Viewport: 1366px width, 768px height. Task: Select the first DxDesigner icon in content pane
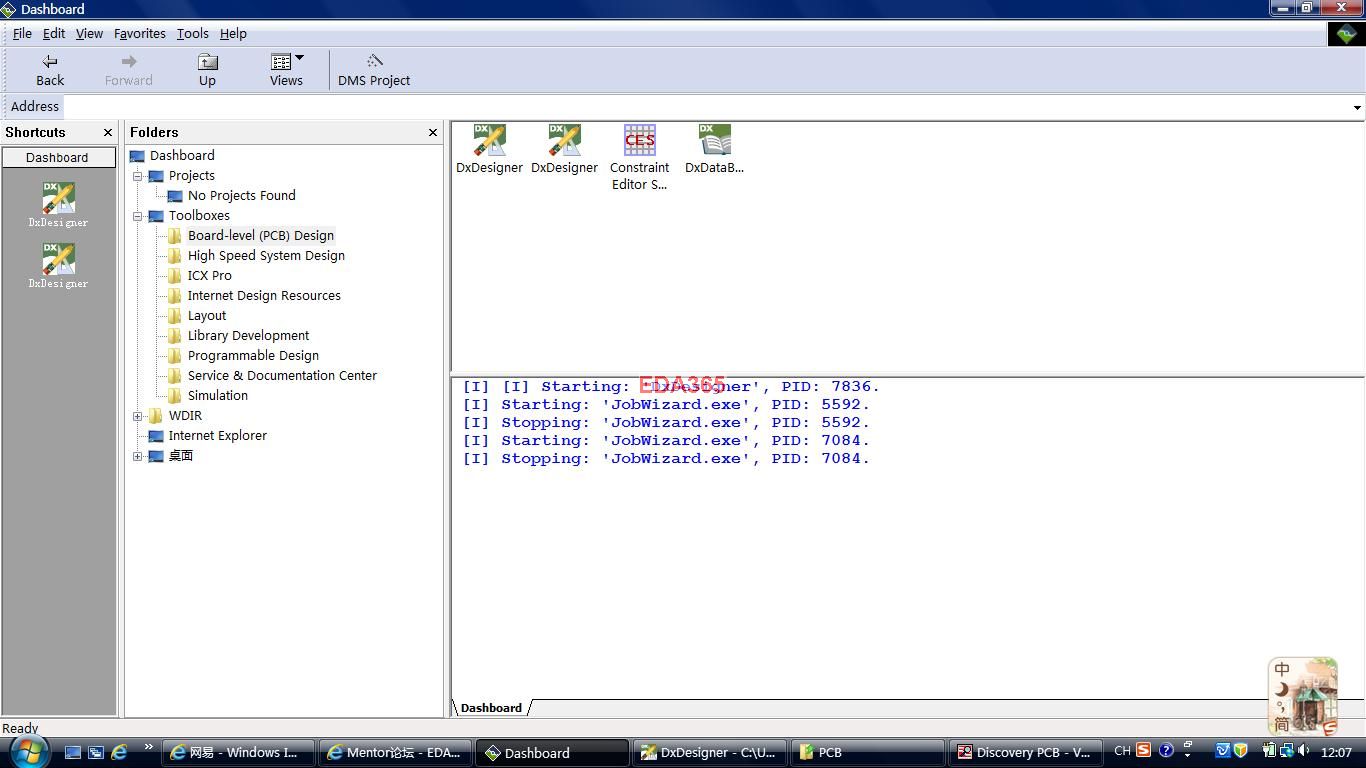pos(489,150)
